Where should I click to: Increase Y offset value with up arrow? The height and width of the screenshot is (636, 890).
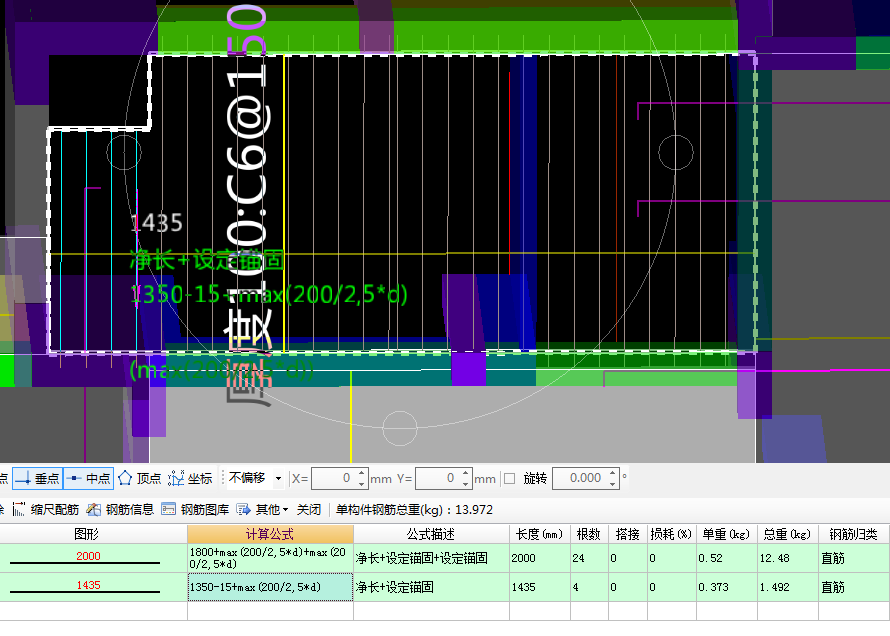click(466, 473)
